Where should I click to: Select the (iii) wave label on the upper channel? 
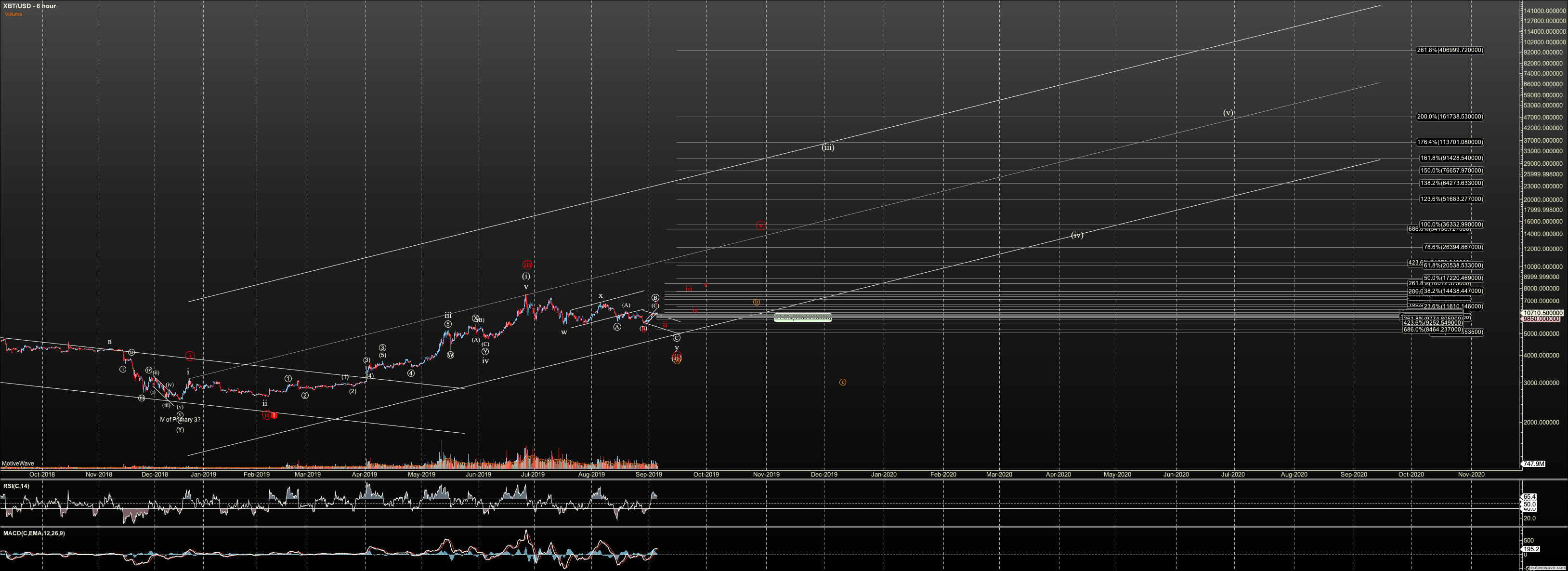pyautogui.click(x=828, y=148)
